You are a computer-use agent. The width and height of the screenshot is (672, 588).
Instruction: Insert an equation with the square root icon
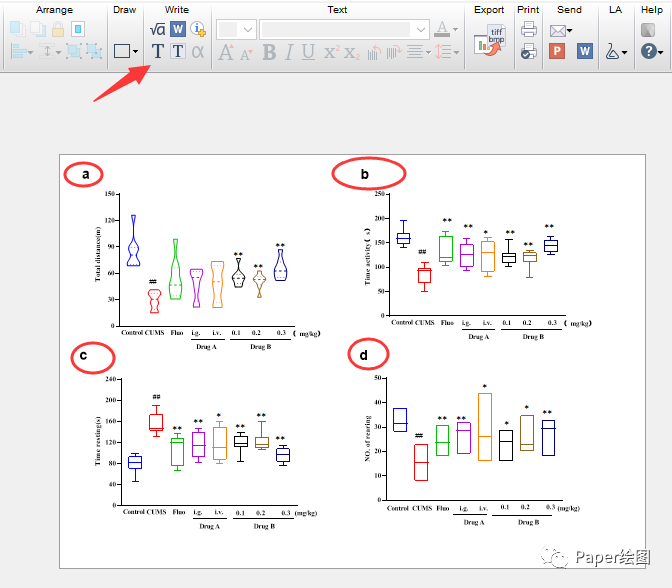pos(157,29)
